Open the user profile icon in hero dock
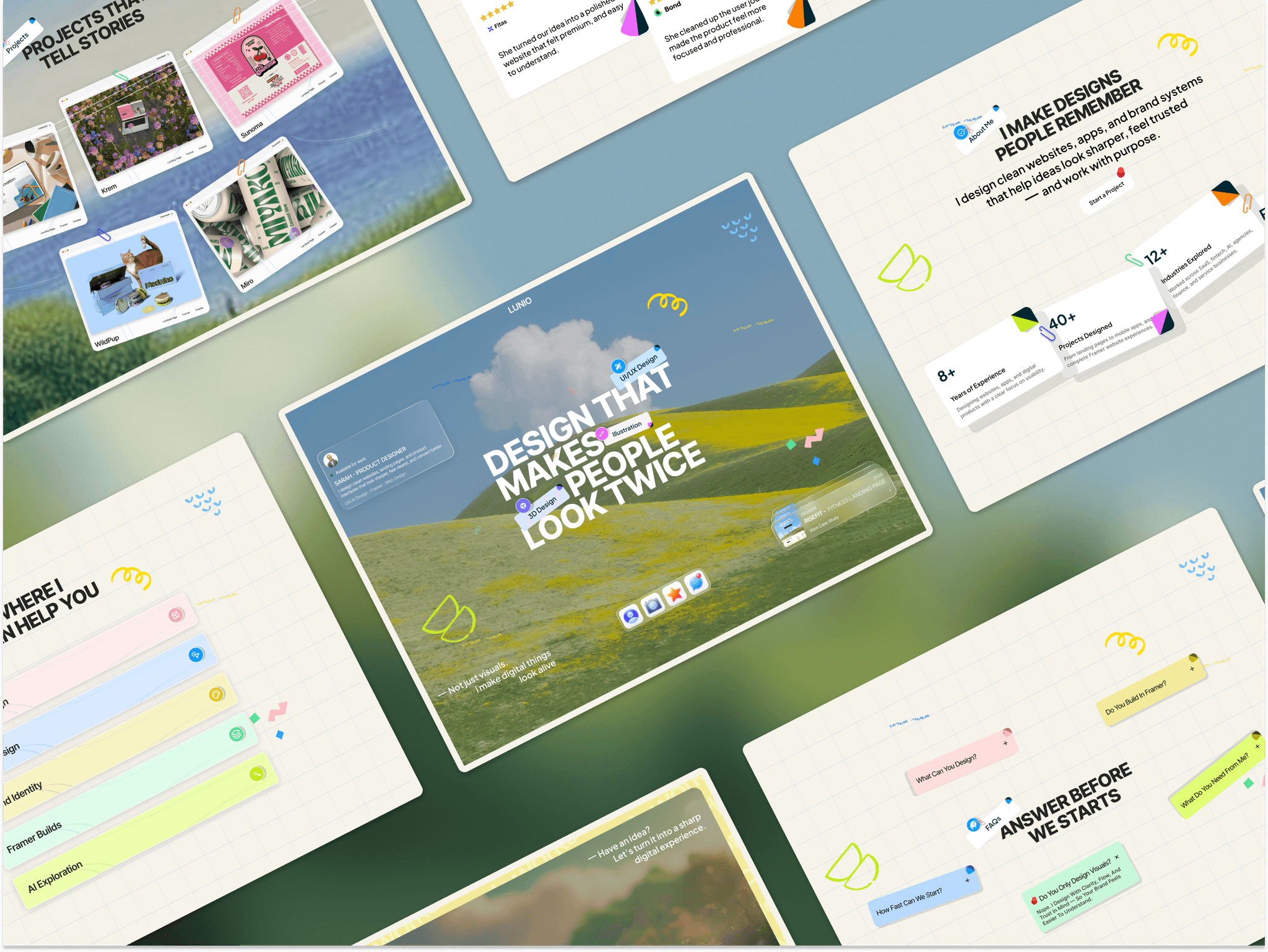This screenshot has width=1268, height=952. click(x=630, y=616)
